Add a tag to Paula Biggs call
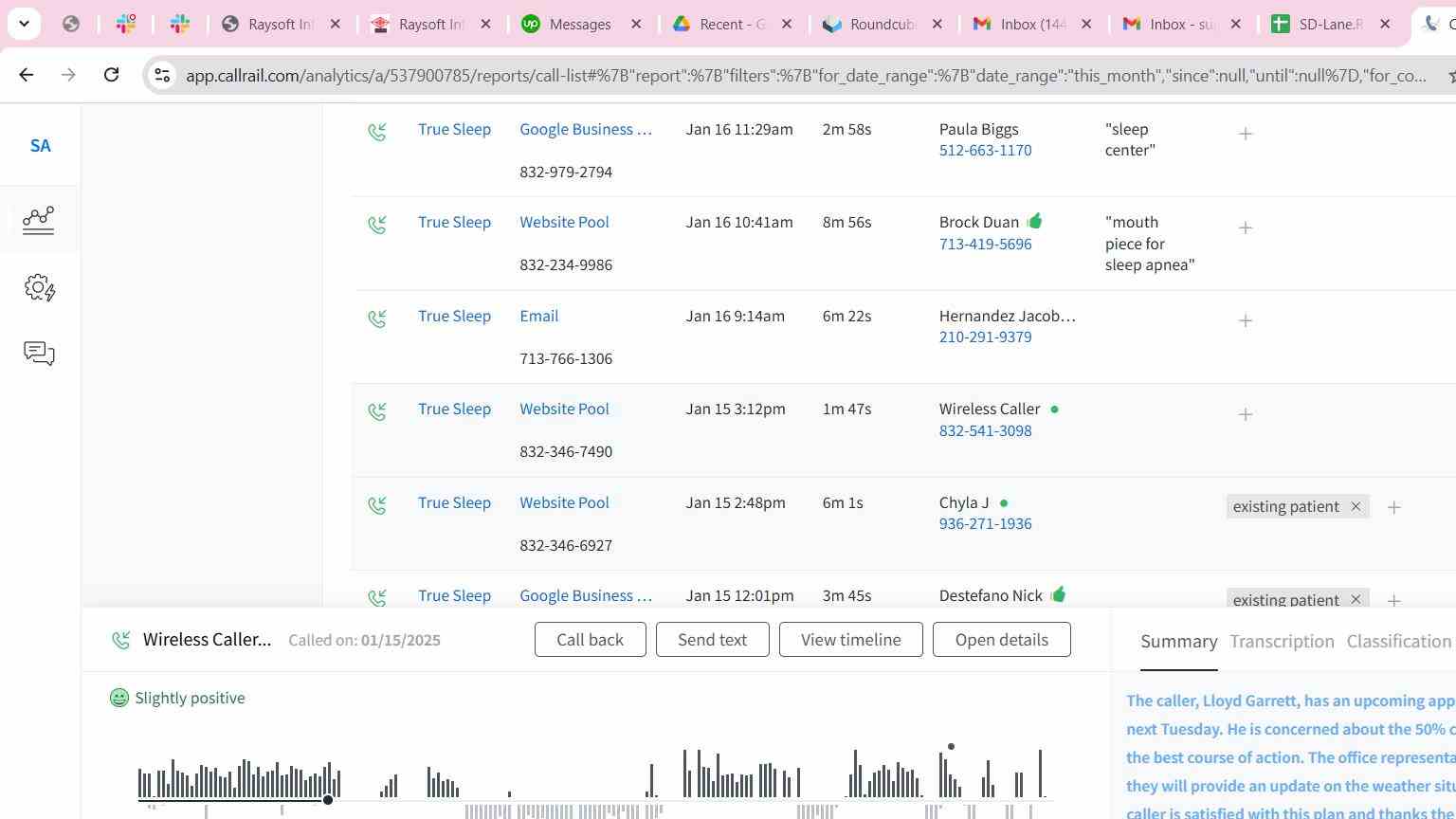 click(x=1246, y=134)
